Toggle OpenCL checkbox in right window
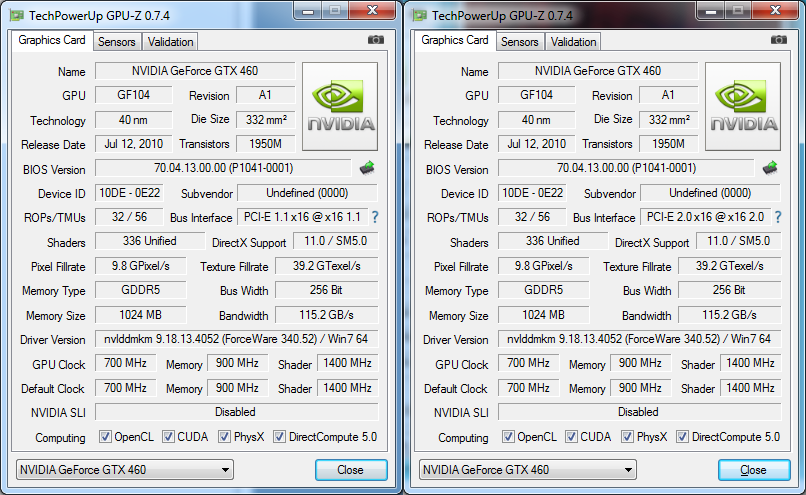 click(x=508, y=437)
